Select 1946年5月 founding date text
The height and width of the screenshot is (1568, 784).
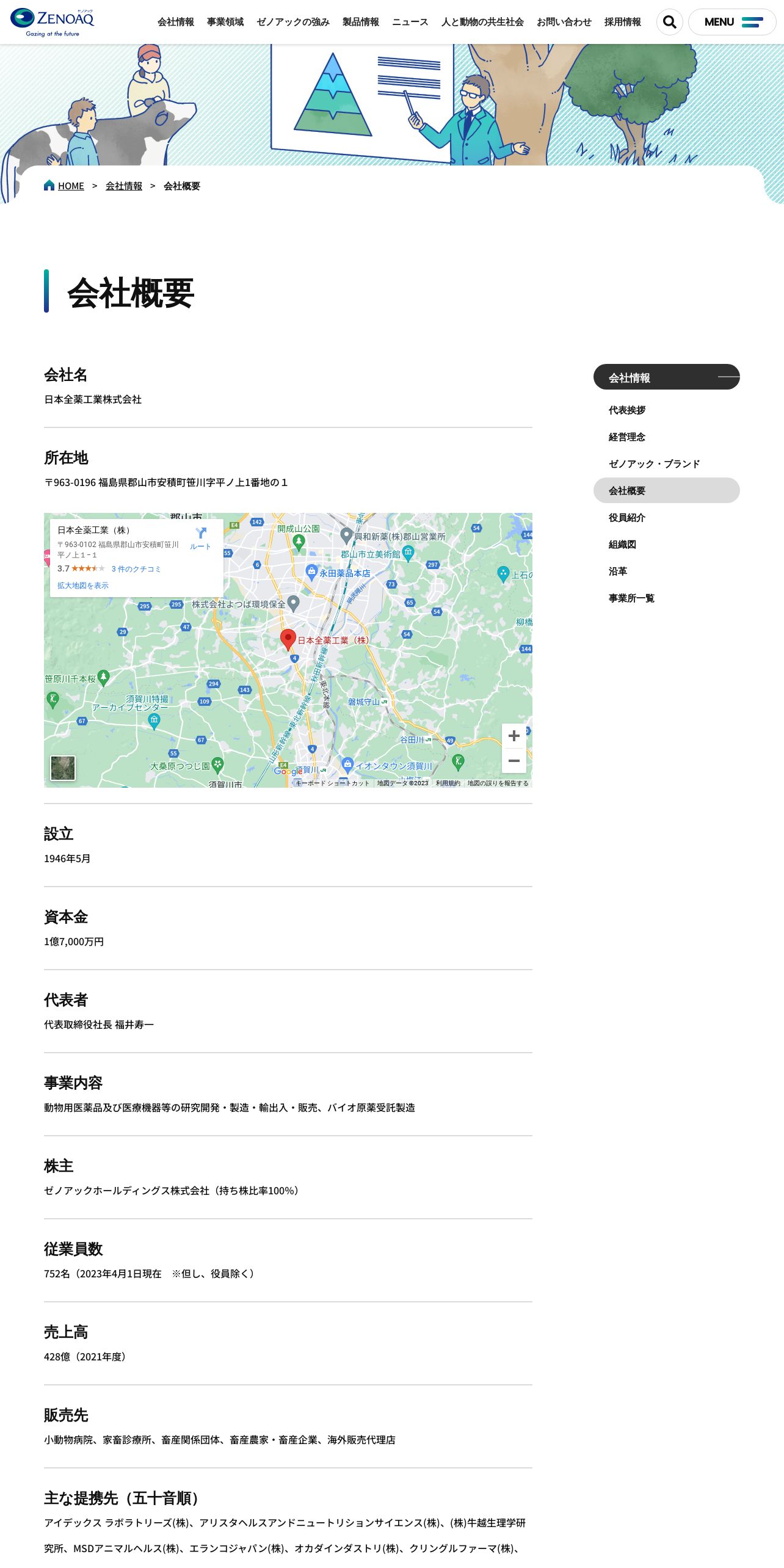[x=67, y=858]
